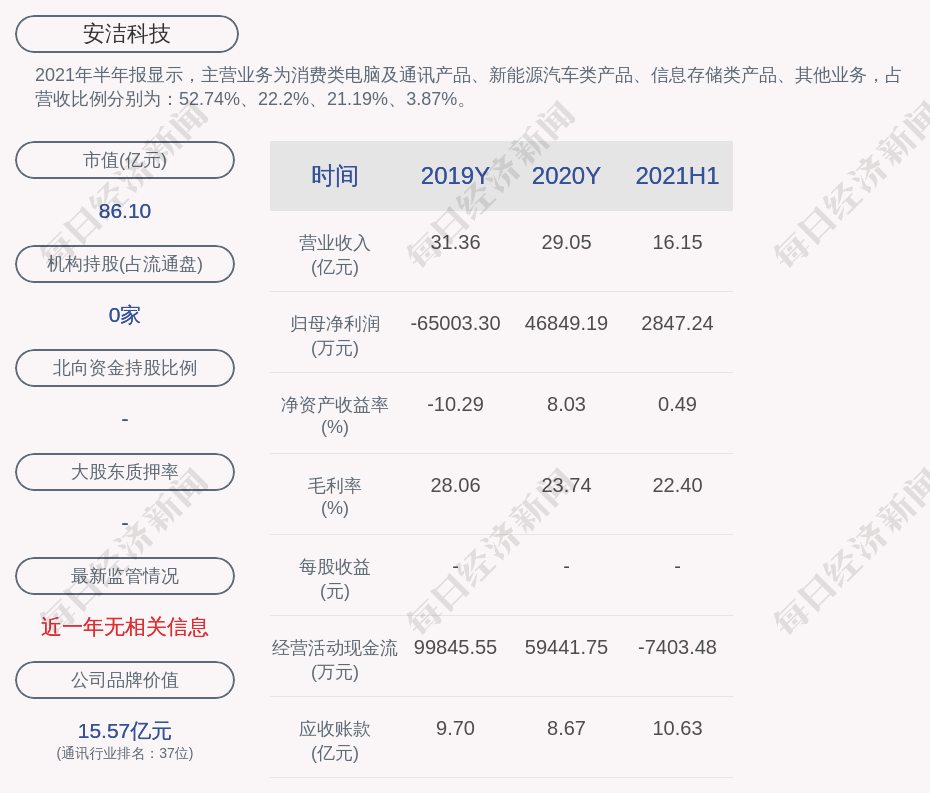Click the 每股收益(元) row label
This screenshot has height=793, width=930.
[x=335, y=579]
